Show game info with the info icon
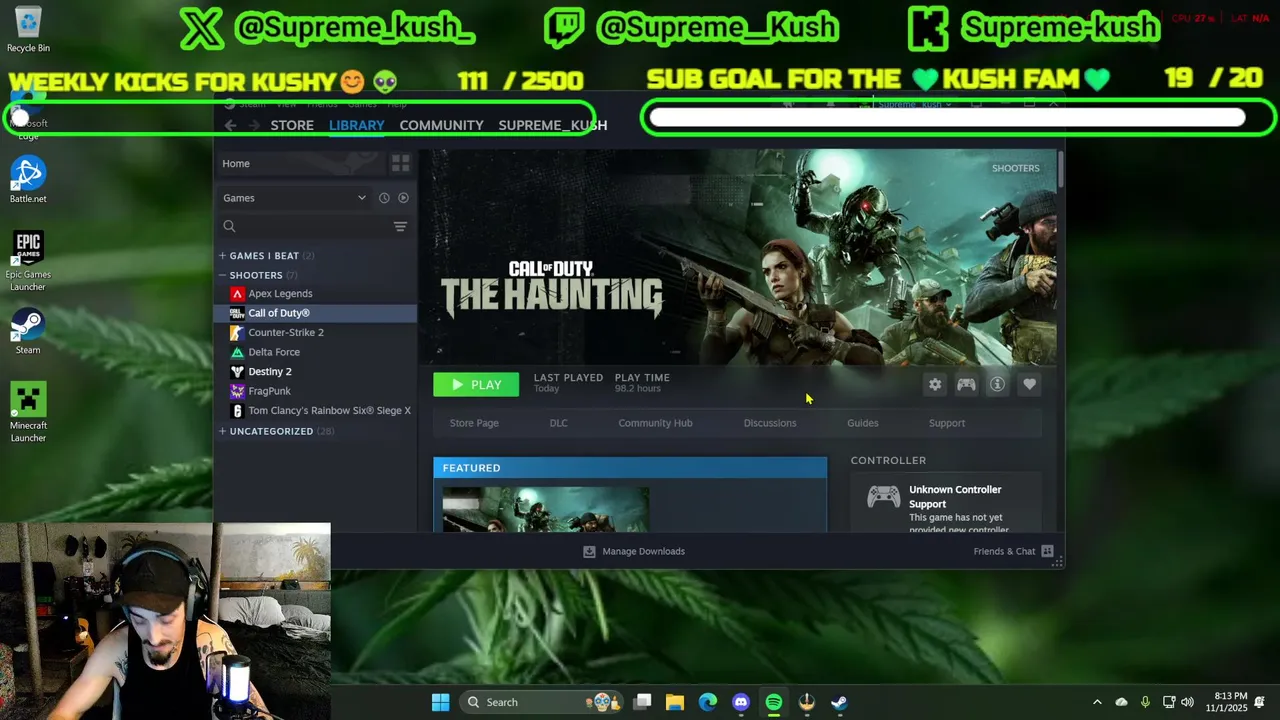Screen dimensions: 1280x720 997,384
